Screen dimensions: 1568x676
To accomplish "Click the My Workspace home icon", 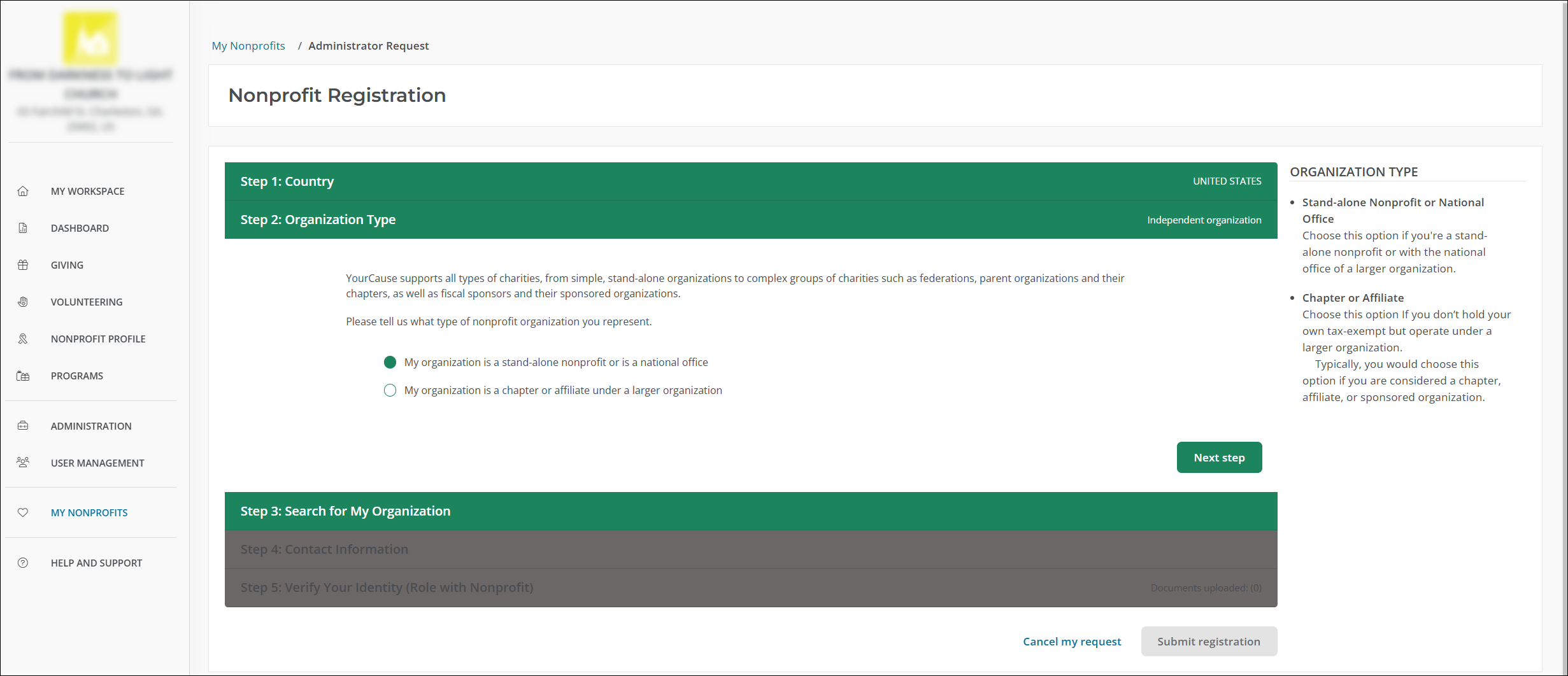I will (23, 191).
